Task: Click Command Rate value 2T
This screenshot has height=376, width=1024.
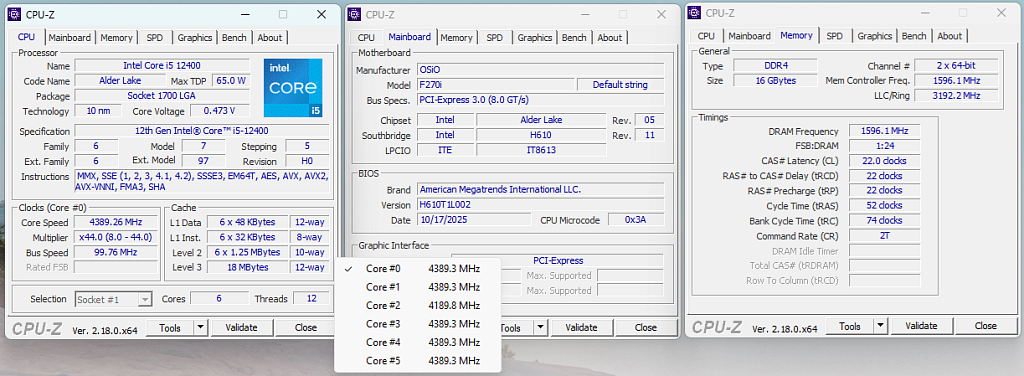Action: (x=885, y=236)
